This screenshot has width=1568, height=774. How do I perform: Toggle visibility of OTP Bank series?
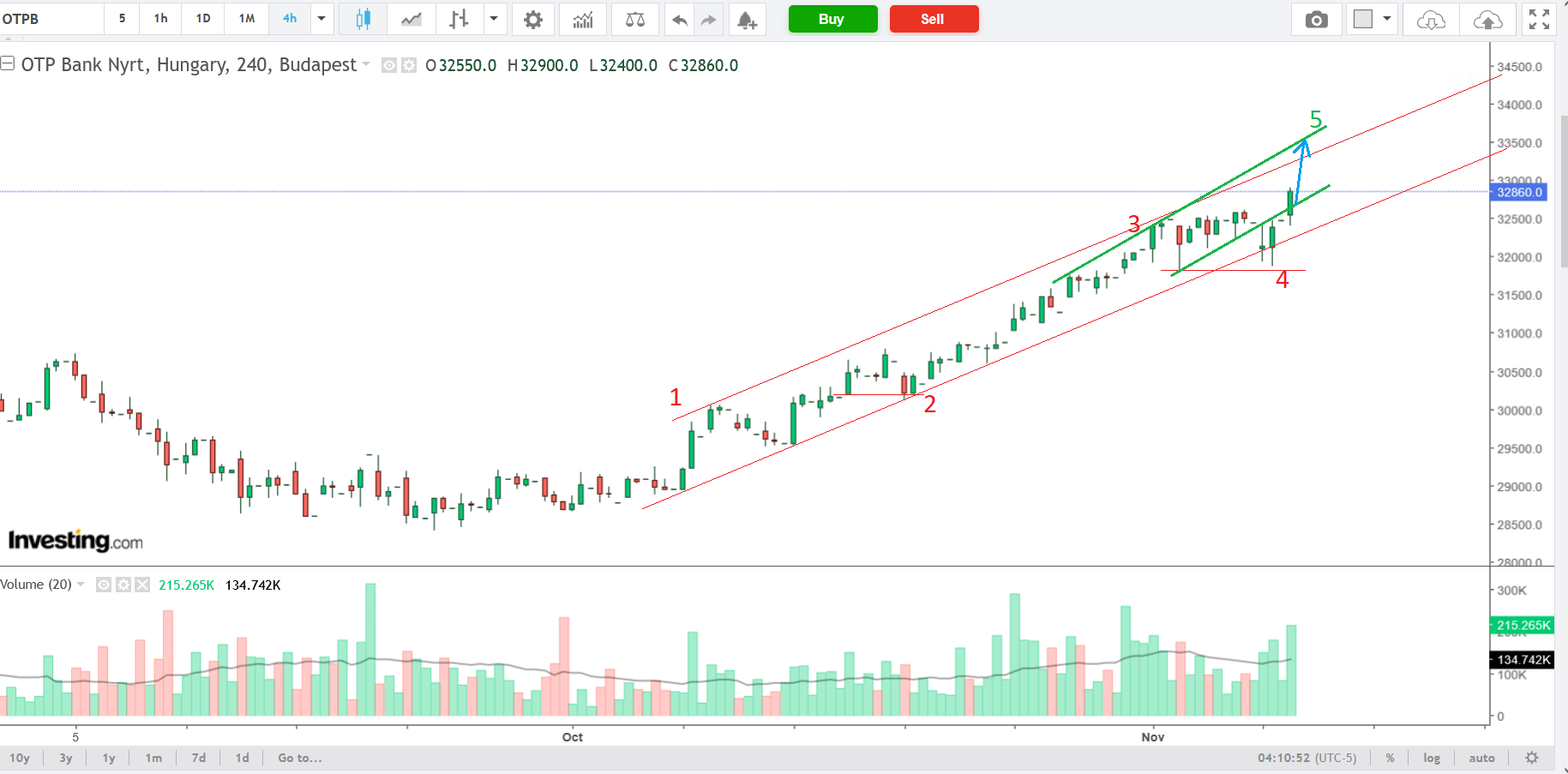pos(389,65)
